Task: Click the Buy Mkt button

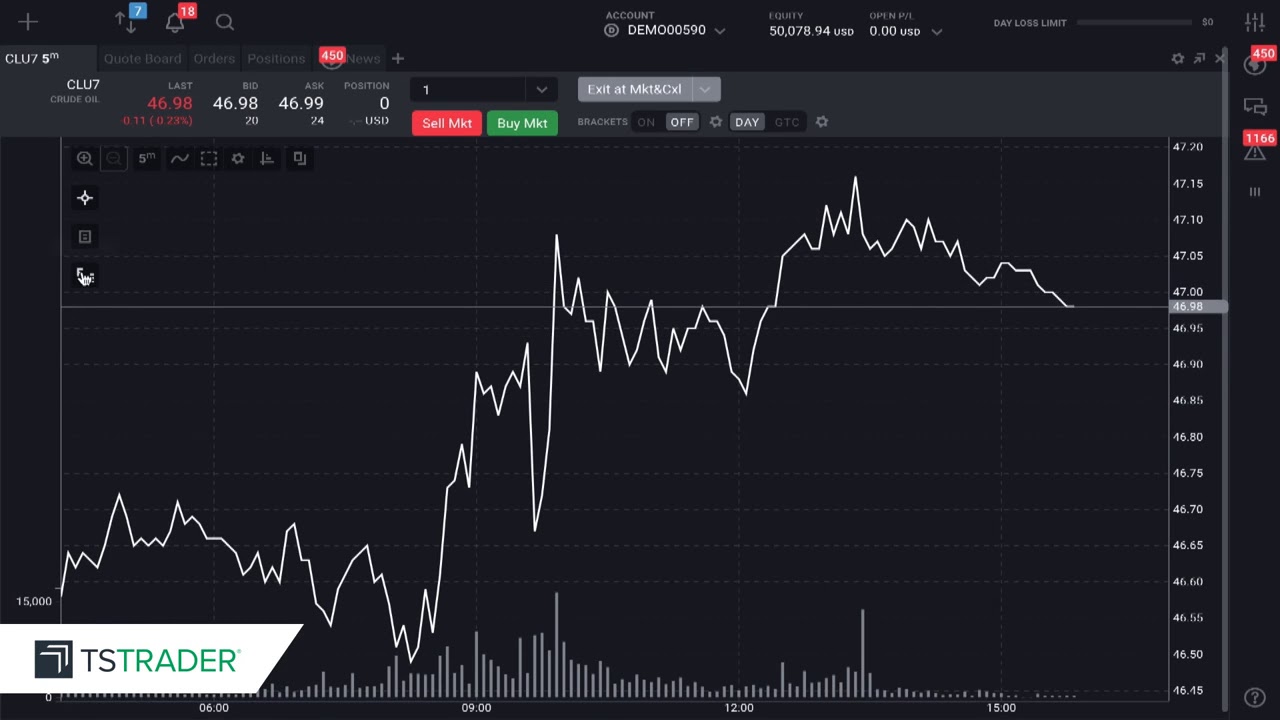Action: coord(522,123)
